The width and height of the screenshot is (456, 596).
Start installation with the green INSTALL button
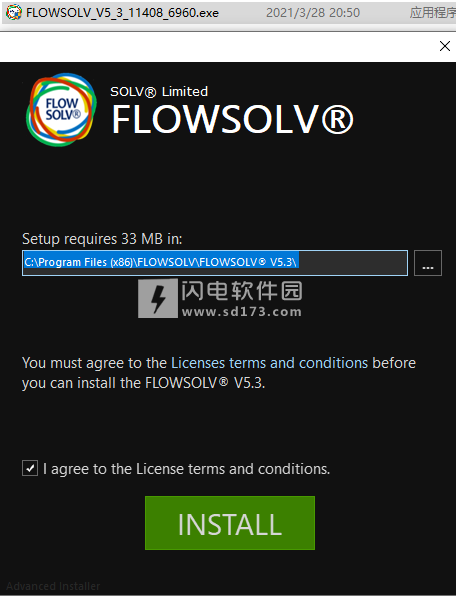[230, 523]
